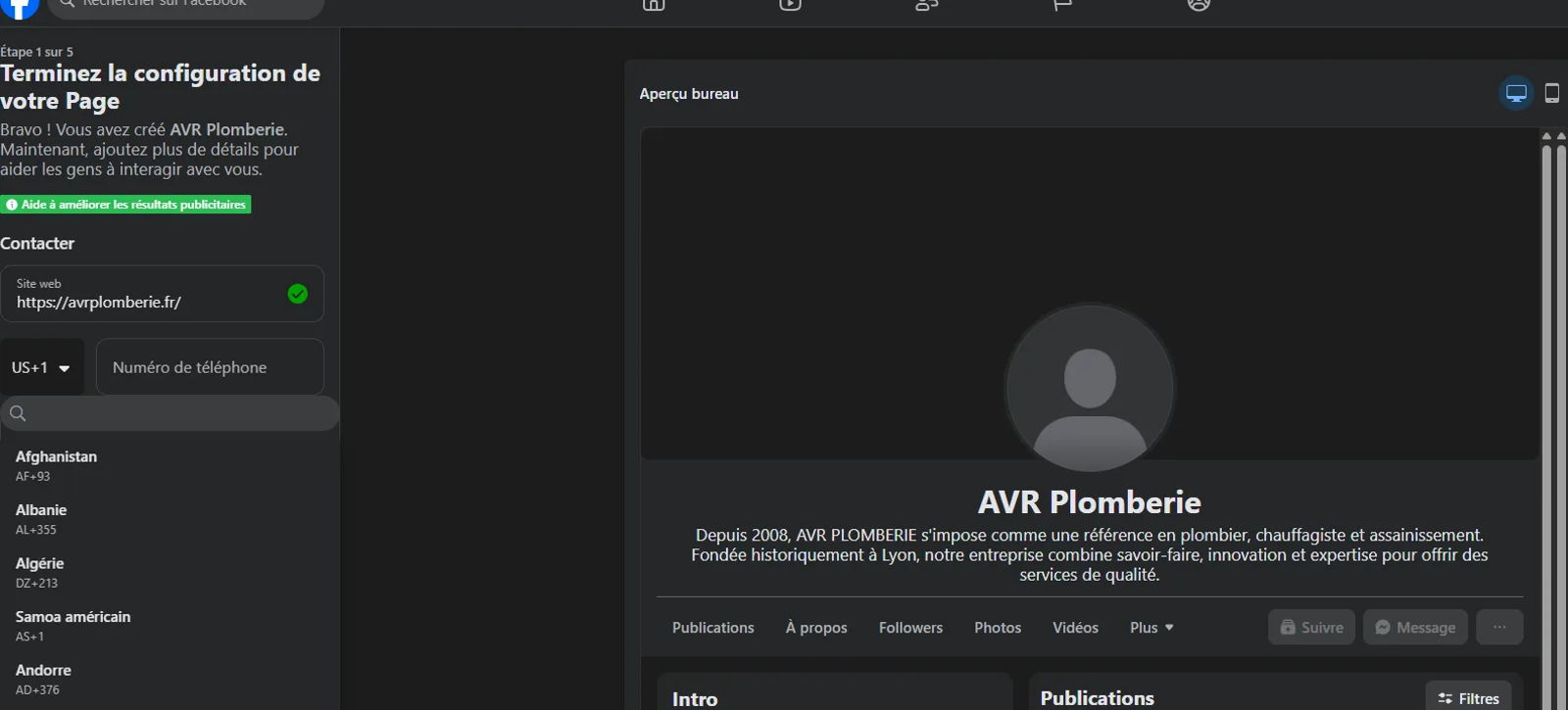Image resolution: width=1568 pixels, height=710 pixels.
Task: Open the Vidéos tab
Action: click(1075, 628)
